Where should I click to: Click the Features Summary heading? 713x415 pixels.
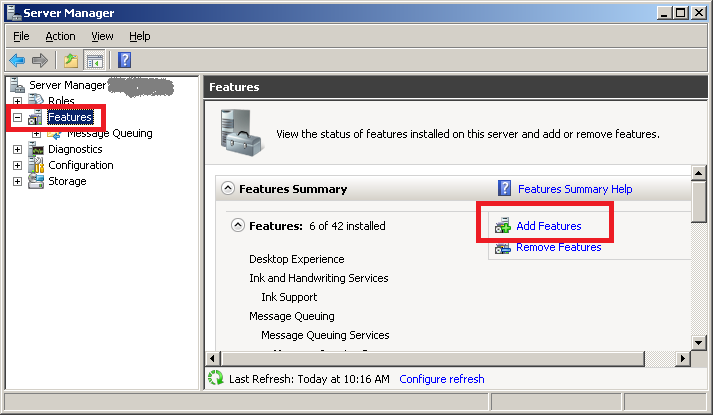pyautogui.click(x=293, y=189)
